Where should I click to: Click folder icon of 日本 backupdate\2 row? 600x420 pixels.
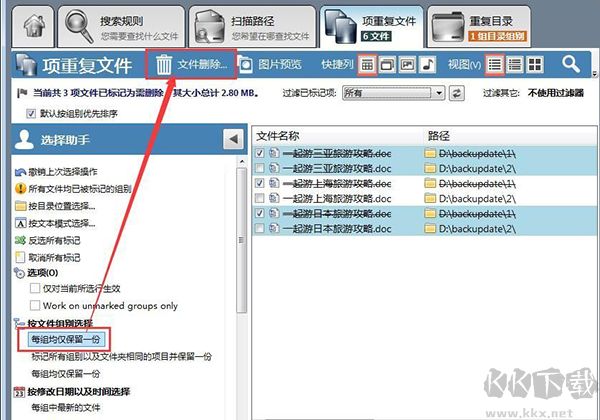tap(430, 229)
